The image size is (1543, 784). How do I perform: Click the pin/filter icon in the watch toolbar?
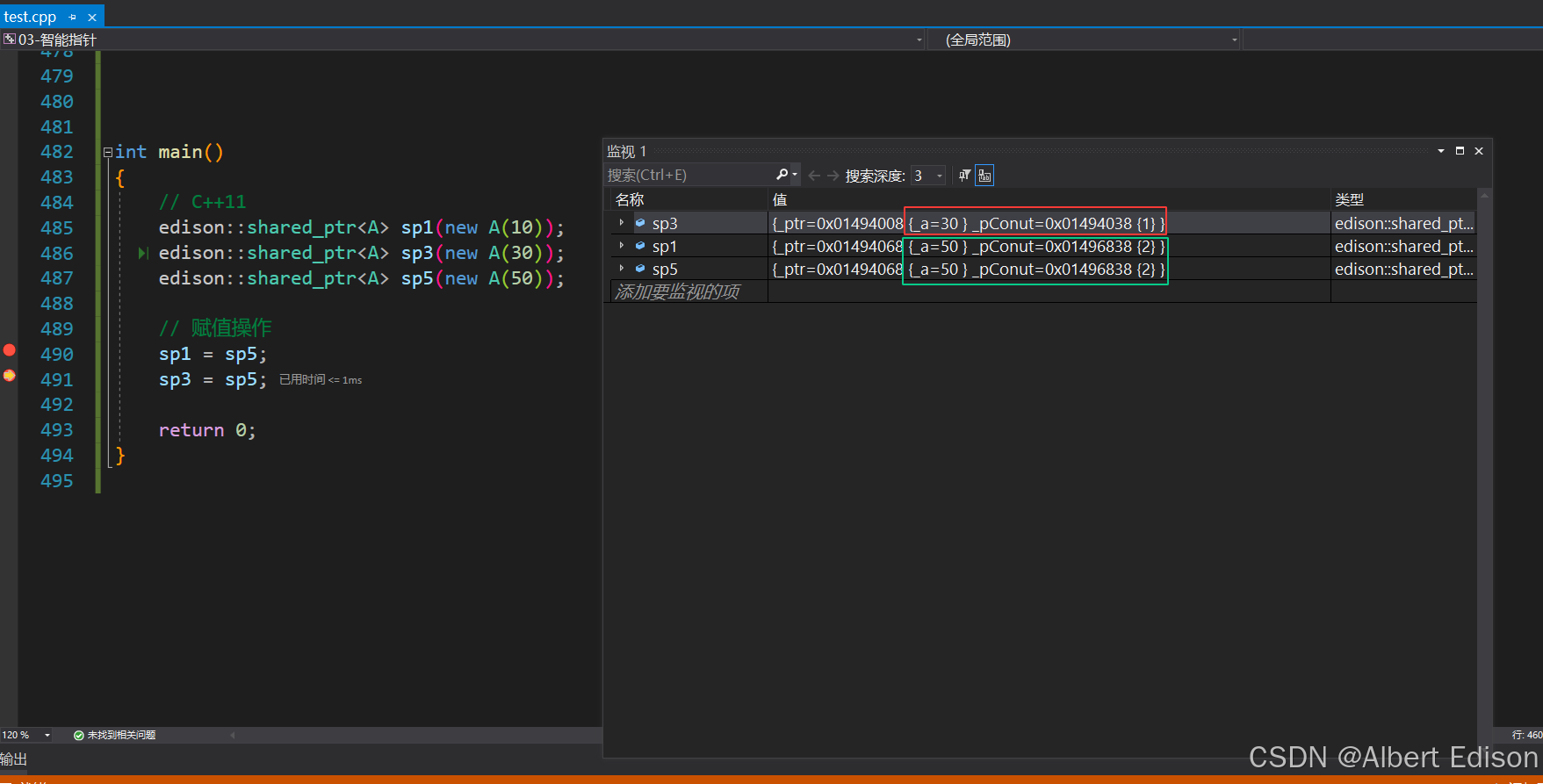964,176
